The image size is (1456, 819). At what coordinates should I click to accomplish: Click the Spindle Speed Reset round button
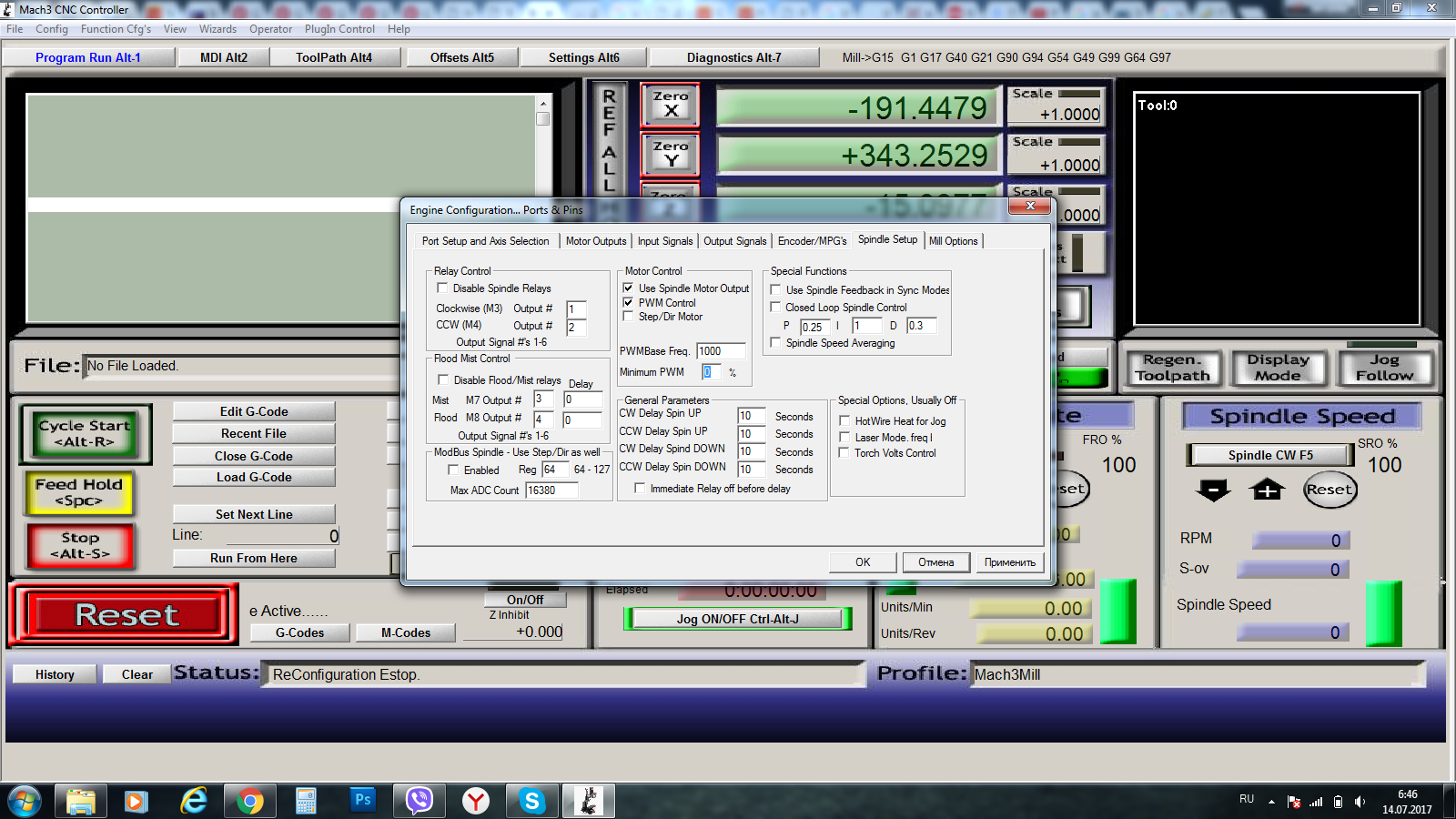tap(1330, 490)
